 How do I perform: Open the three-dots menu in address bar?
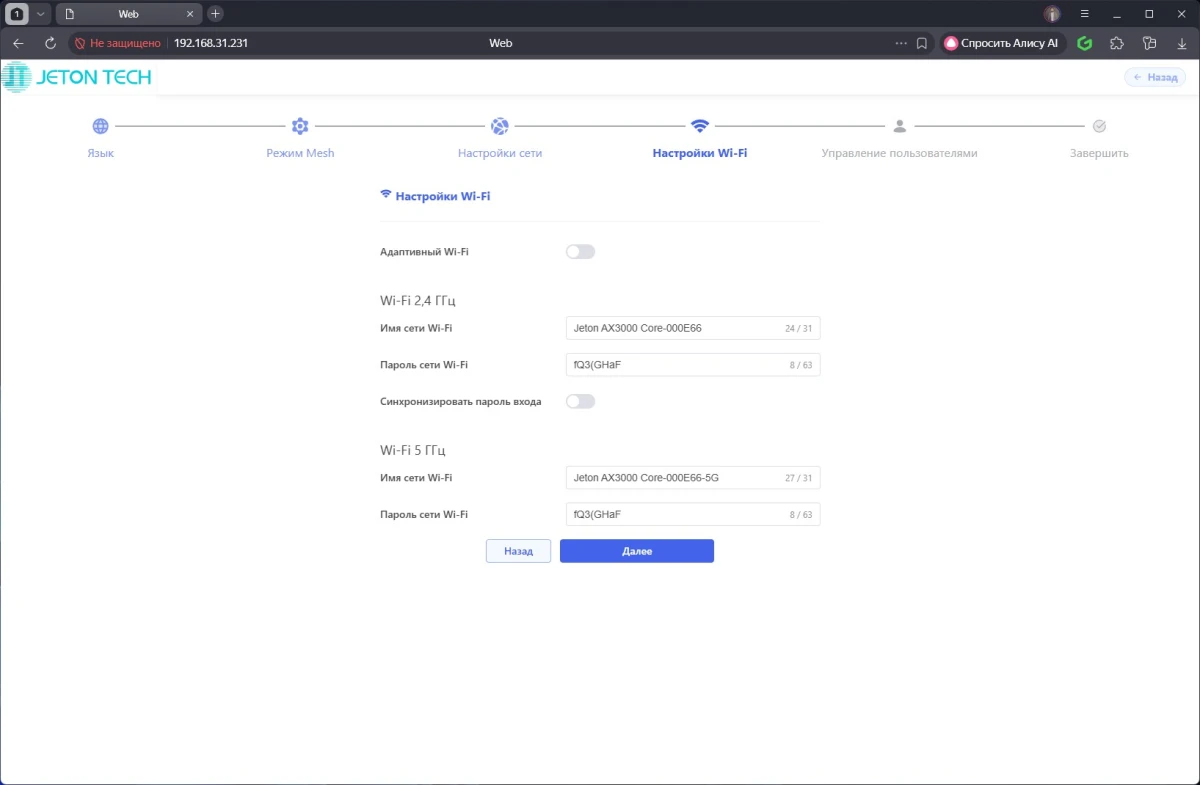pyautogui.click(x=900, y=44)
